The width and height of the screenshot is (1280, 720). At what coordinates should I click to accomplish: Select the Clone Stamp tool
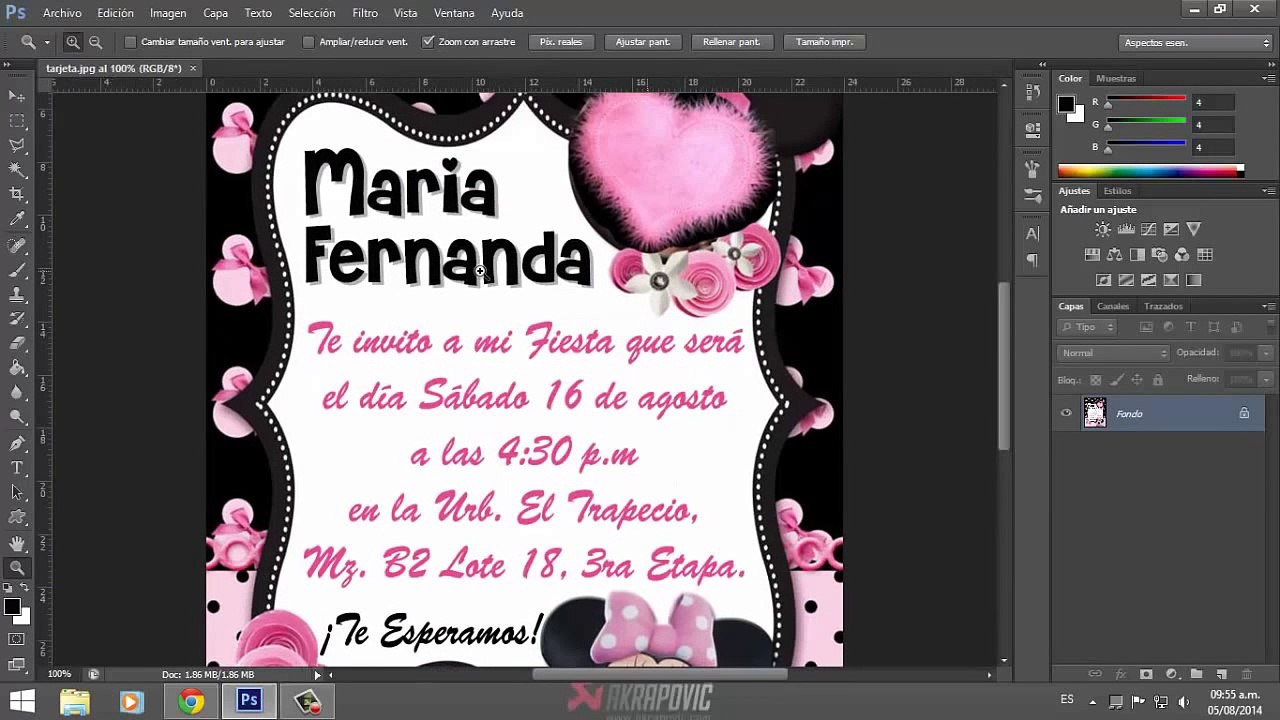tap(17, 295)
